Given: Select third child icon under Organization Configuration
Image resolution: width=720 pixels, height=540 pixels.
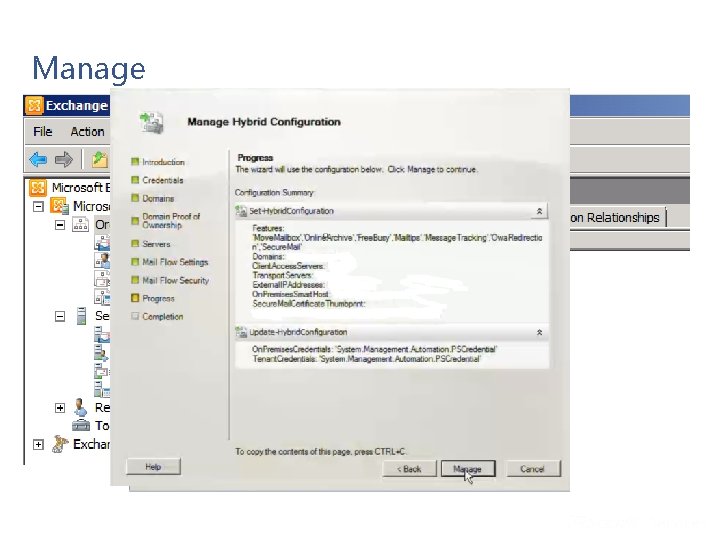Looking at the screenshot, I should [102, 278].
